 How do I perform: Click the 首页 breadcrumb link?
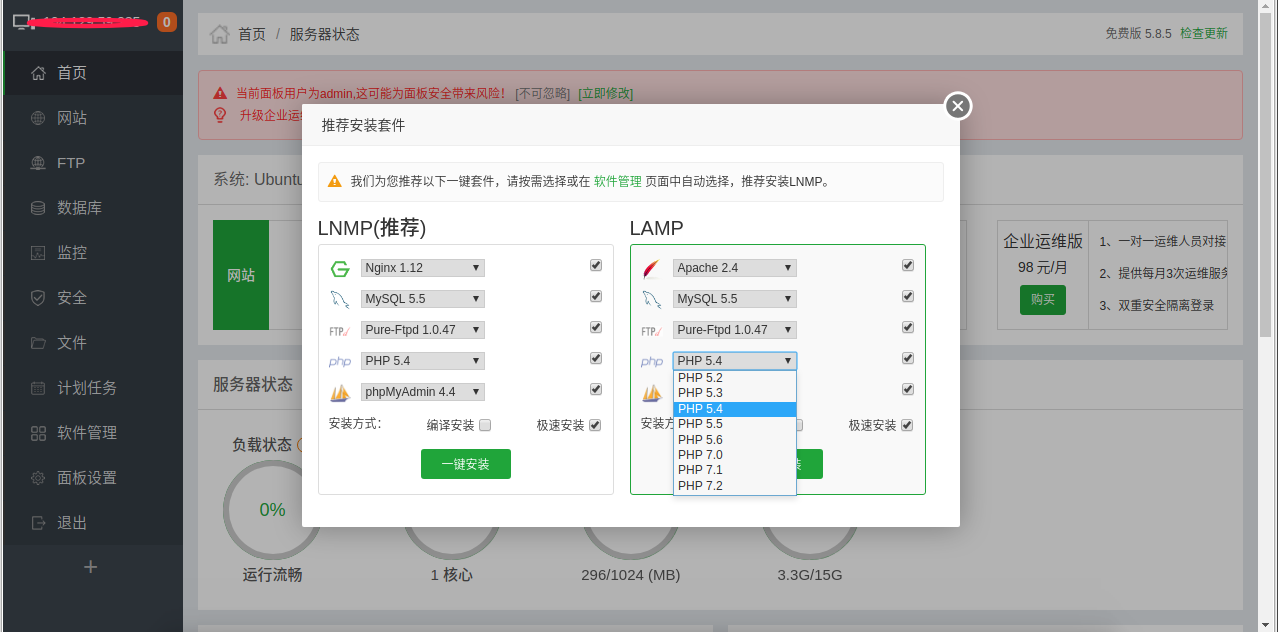point(252,34)
